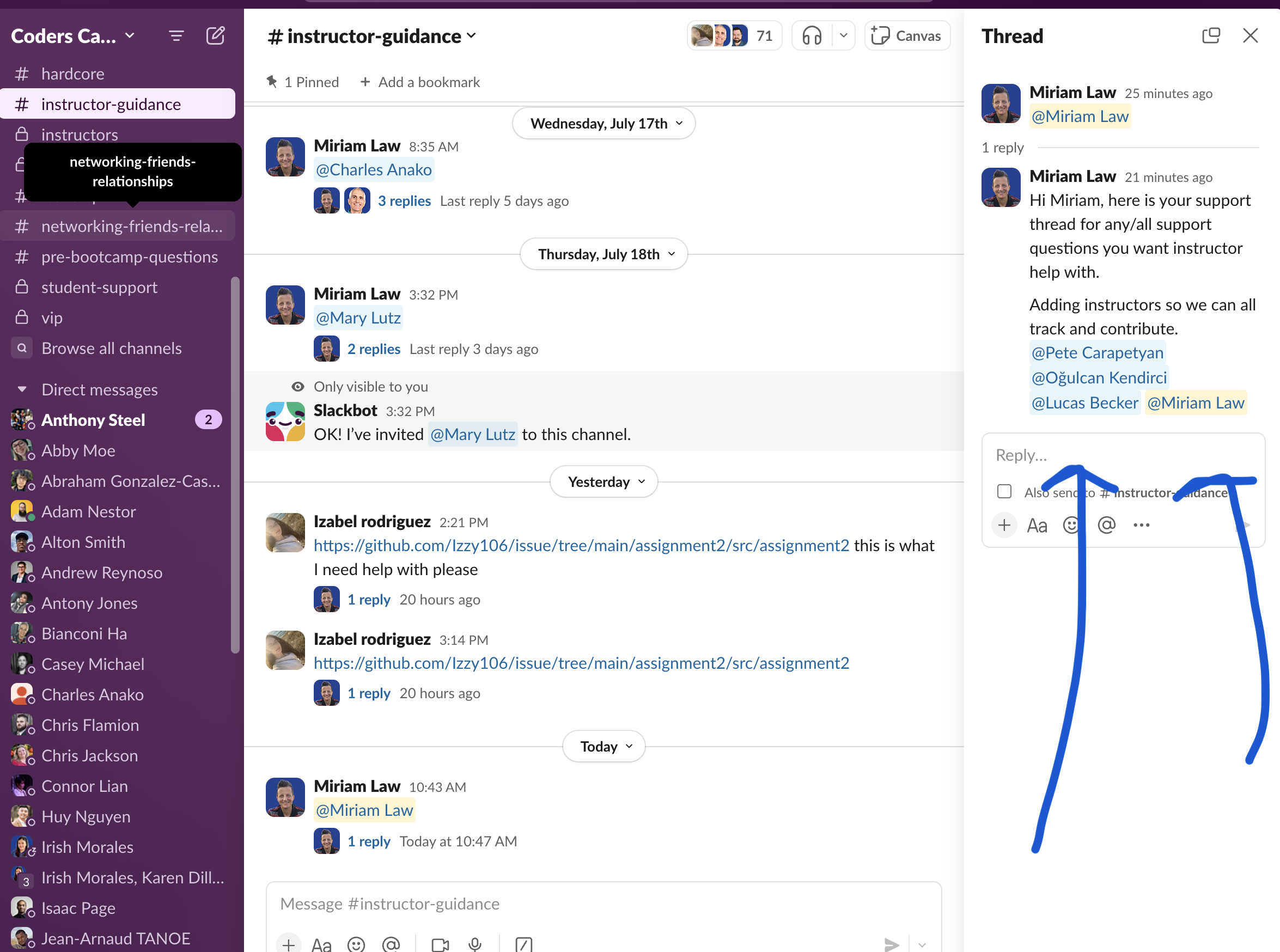Start an audio clip with the microphone icon

coord(475,944)
